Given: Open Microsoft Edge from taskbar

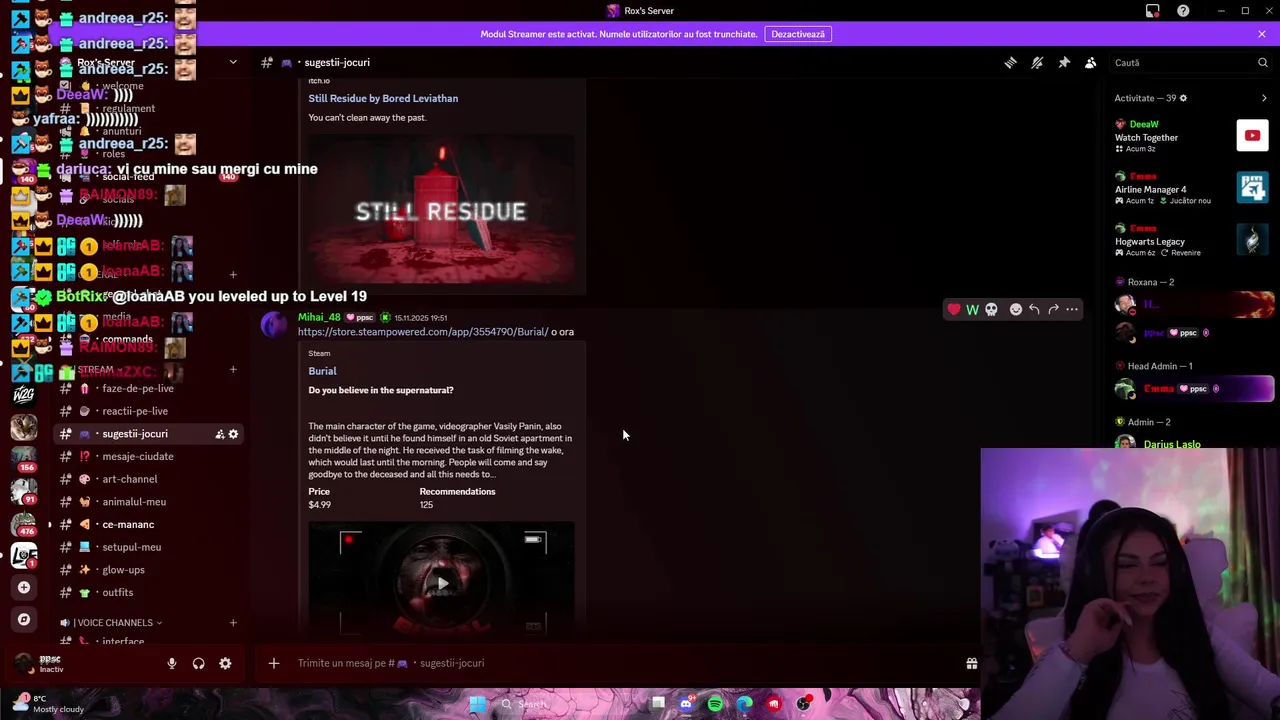Looking at the screenshot, I should (744, 704).
